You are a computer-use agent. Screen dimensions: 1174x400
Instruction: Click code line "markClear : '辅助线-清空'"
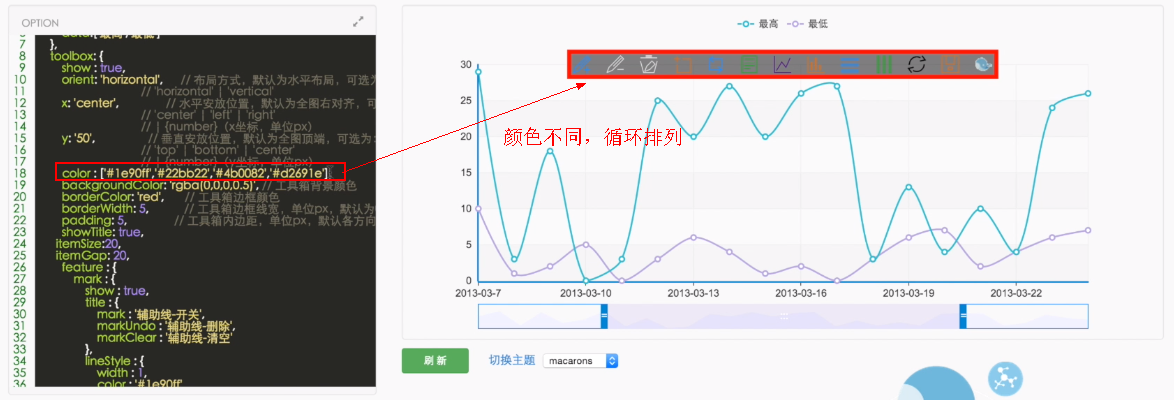pos(166,337)
